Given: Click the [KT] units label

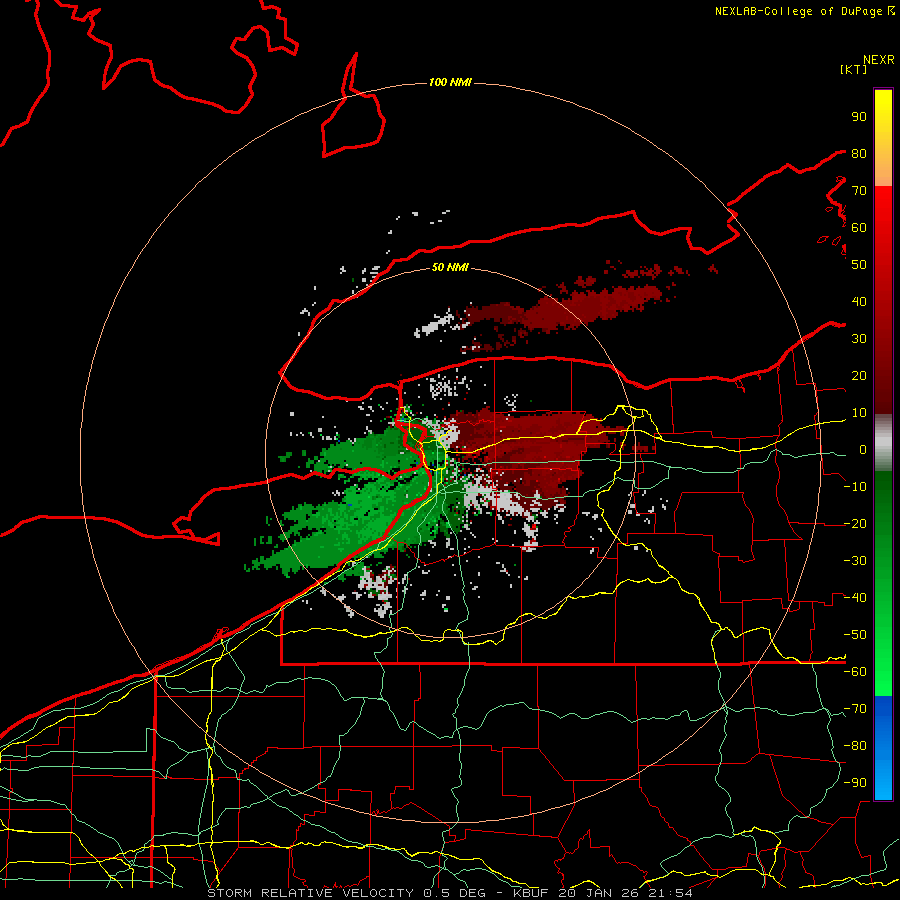Looking at the screenshot, I should (854, 69).
